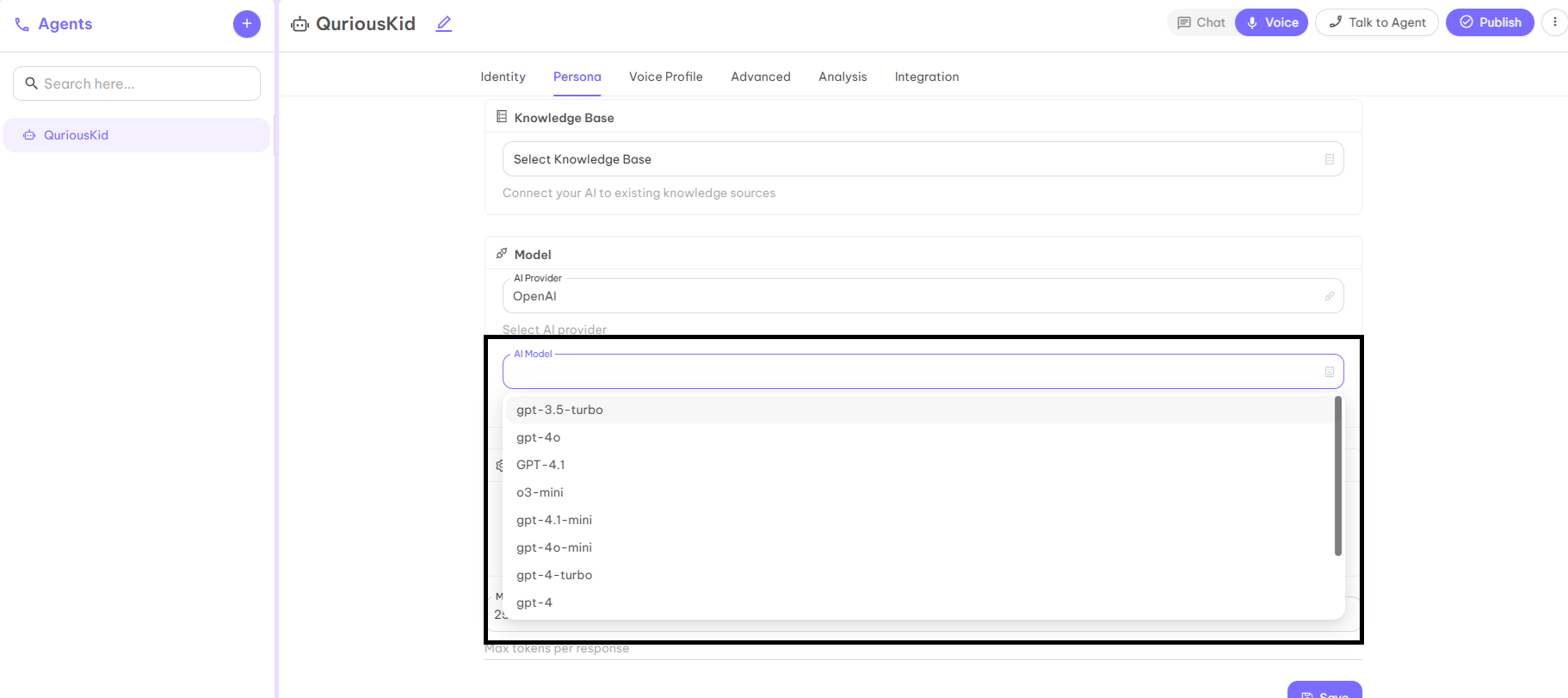The height and width of the screenshot is (698, 1568).
Task: Open the Voice Profile tab
Action: [666, 77]
